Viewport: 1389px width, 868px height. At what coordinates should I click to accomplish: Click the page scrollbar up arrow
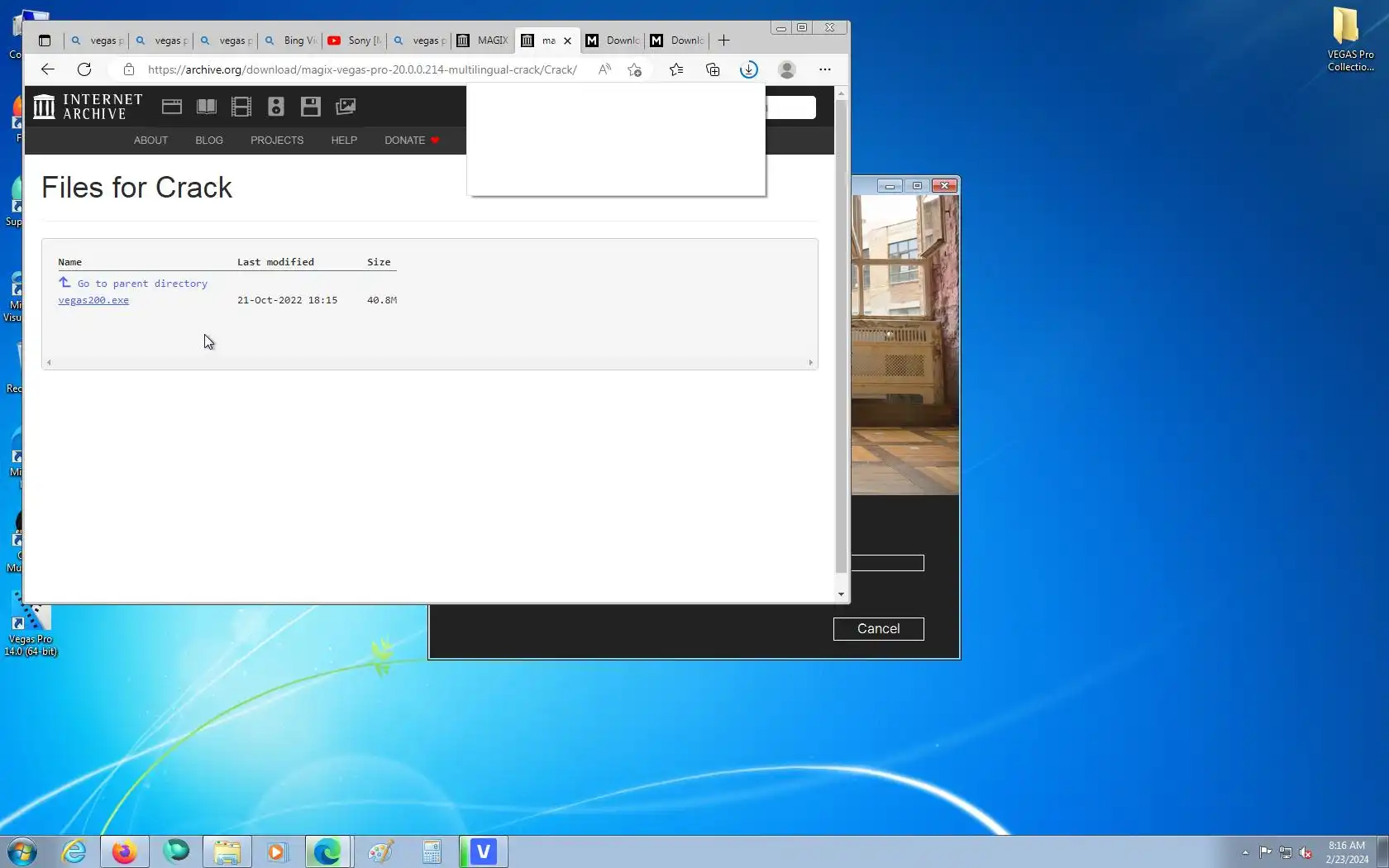tap(841, 93)
